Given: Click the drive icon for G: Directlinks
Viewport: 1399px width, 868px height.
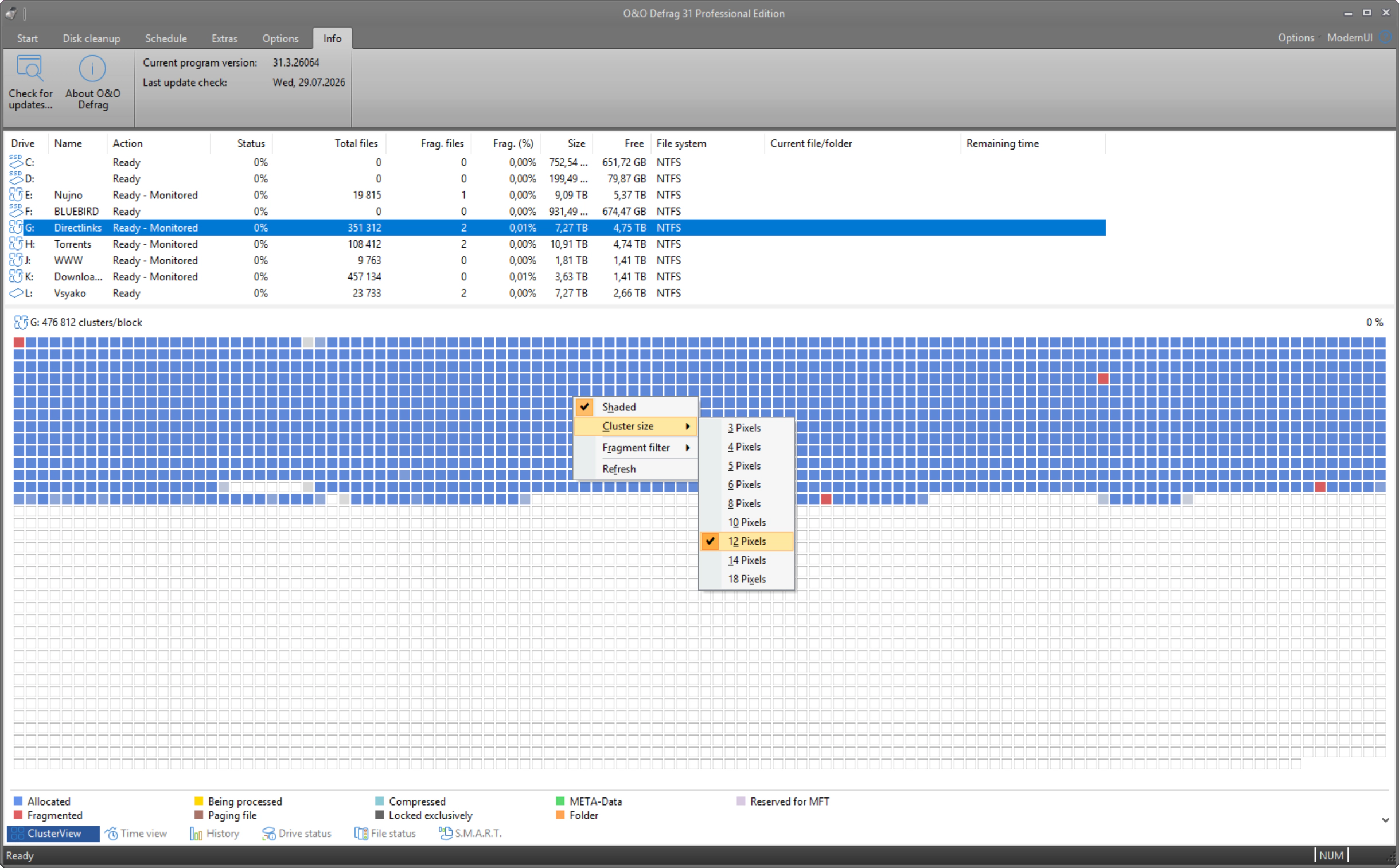Looking at the screenshot, I should pos(16,228).
